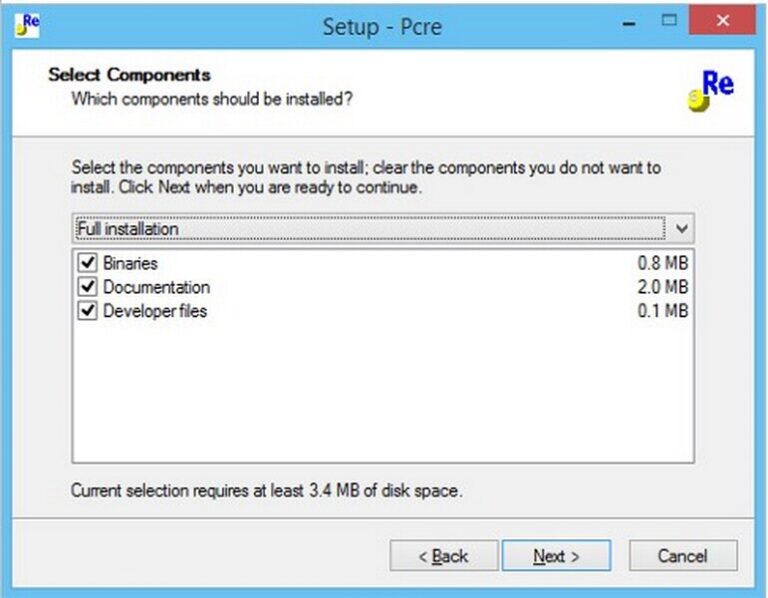This screenshot has height=598, width=768.
Task: Select the Documentation component label
Action: (x=156, y=287)
